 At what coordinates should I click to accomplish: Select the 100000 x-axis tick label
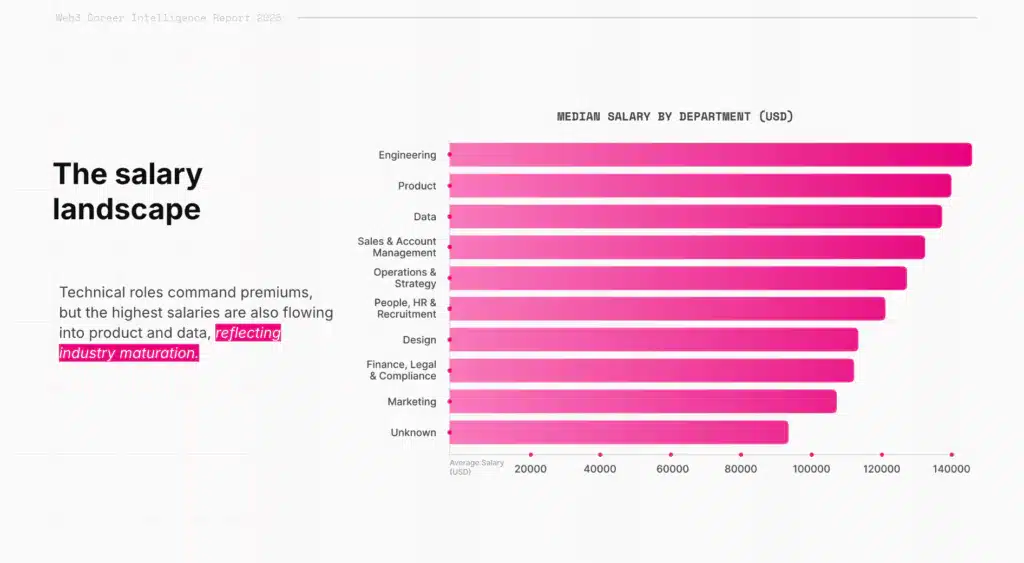click(x=811, y=468)
